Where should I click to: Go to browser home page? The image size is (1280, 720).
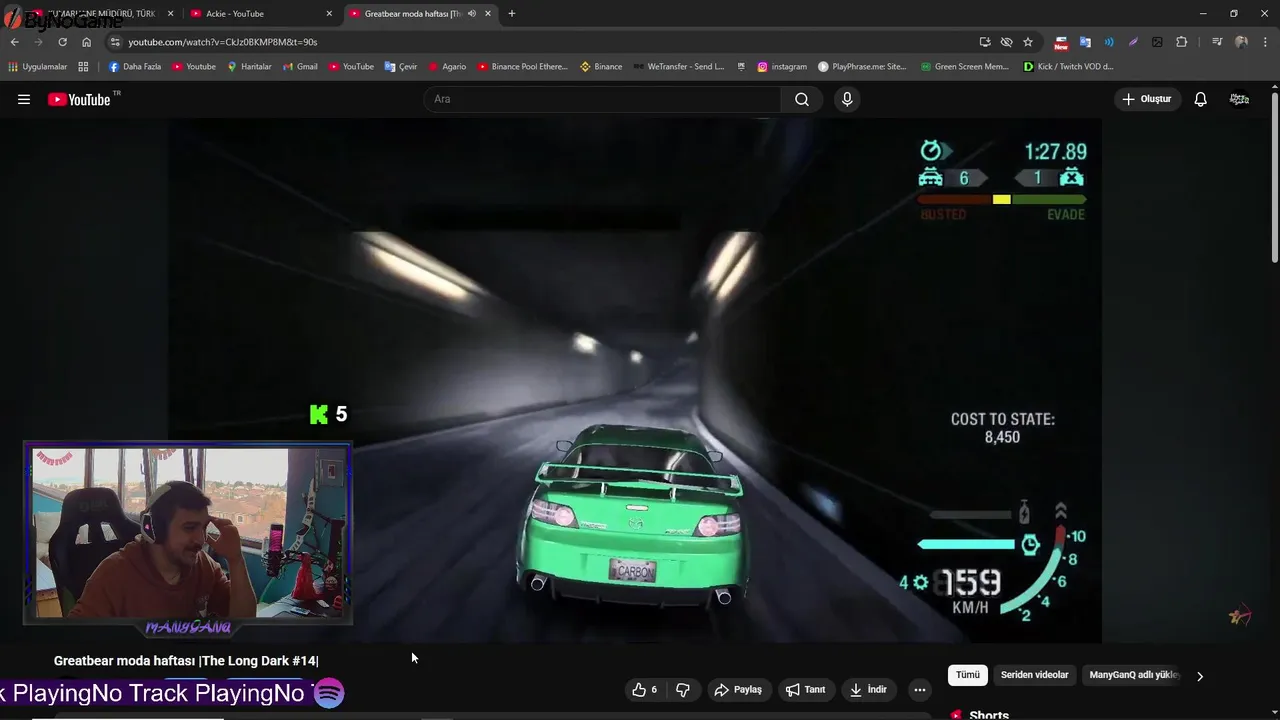tap(86, 42)
